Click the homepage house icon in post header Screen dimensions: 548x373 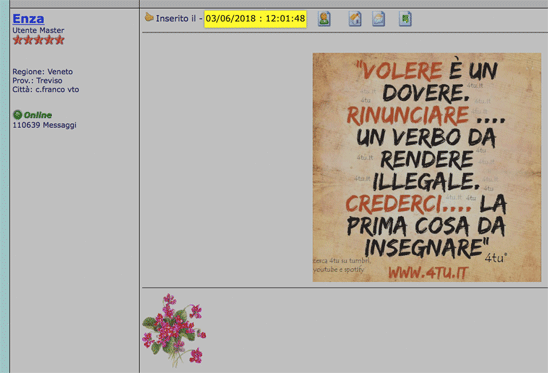pos(355,19)
